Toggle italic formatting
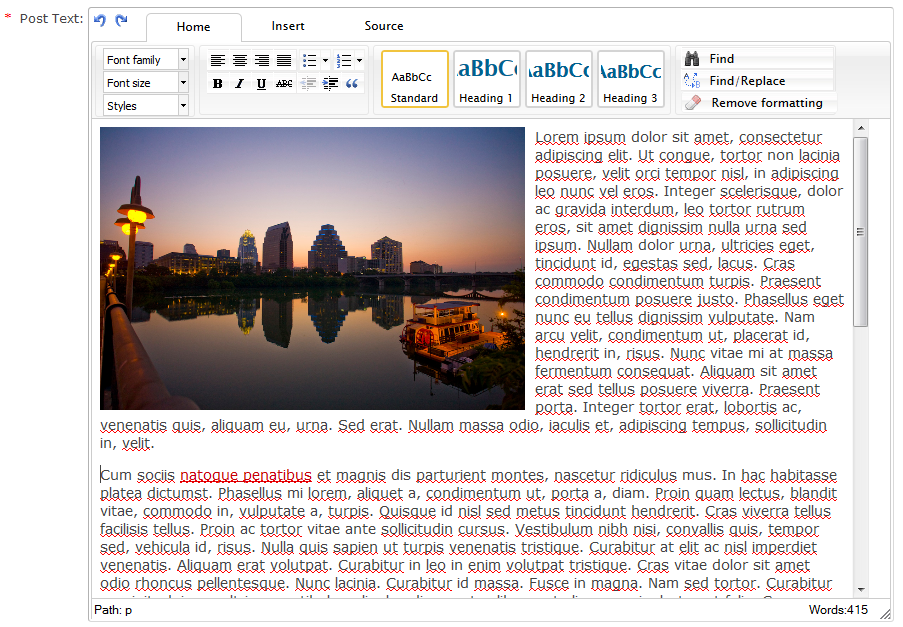This screenshot has height=627, width=903. (239, 84)
